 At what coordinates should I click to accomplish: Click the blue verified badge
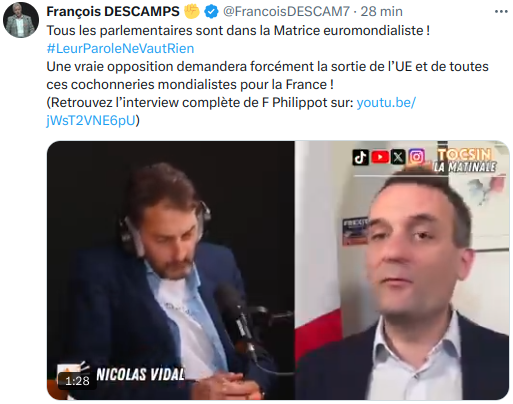[211, 12]
